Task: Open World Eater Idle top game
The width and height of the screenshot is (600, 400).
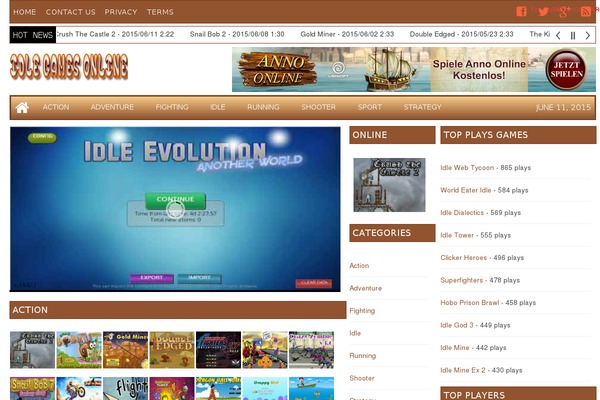Action: [x=466, y=190]
